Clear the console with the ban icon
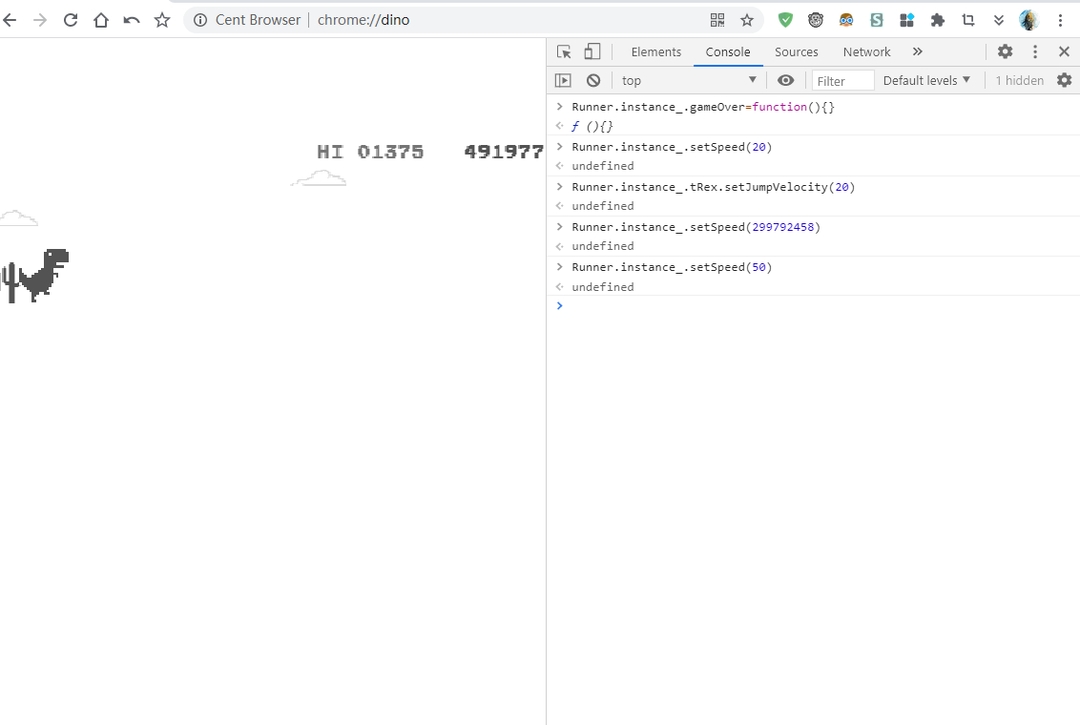 [x=593, y=80]
